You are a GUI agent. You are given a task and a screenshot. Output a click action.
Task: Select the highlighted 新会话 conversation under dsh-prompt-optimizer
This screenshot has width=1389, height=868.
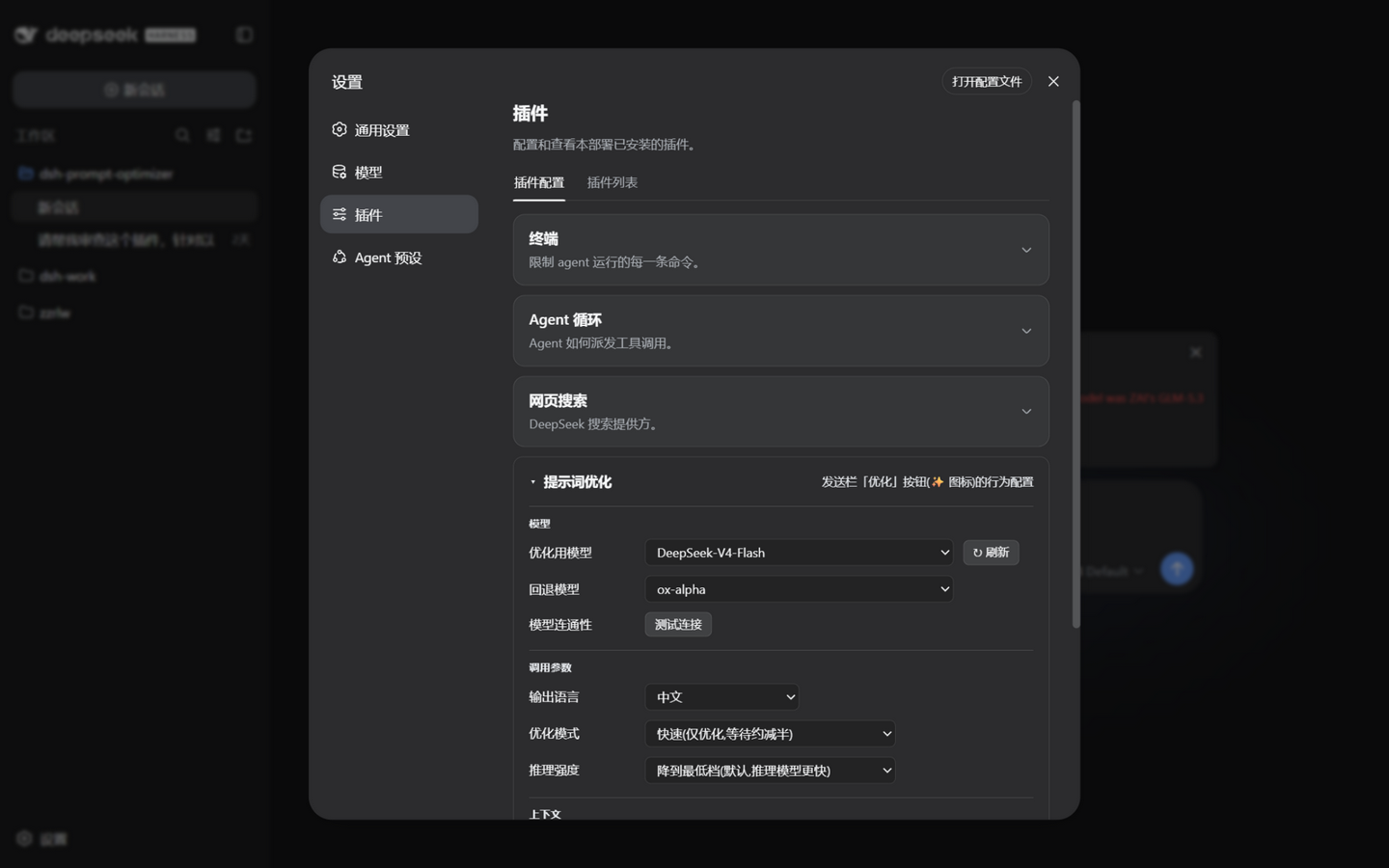pyautogui.click(x=134, y=207)
